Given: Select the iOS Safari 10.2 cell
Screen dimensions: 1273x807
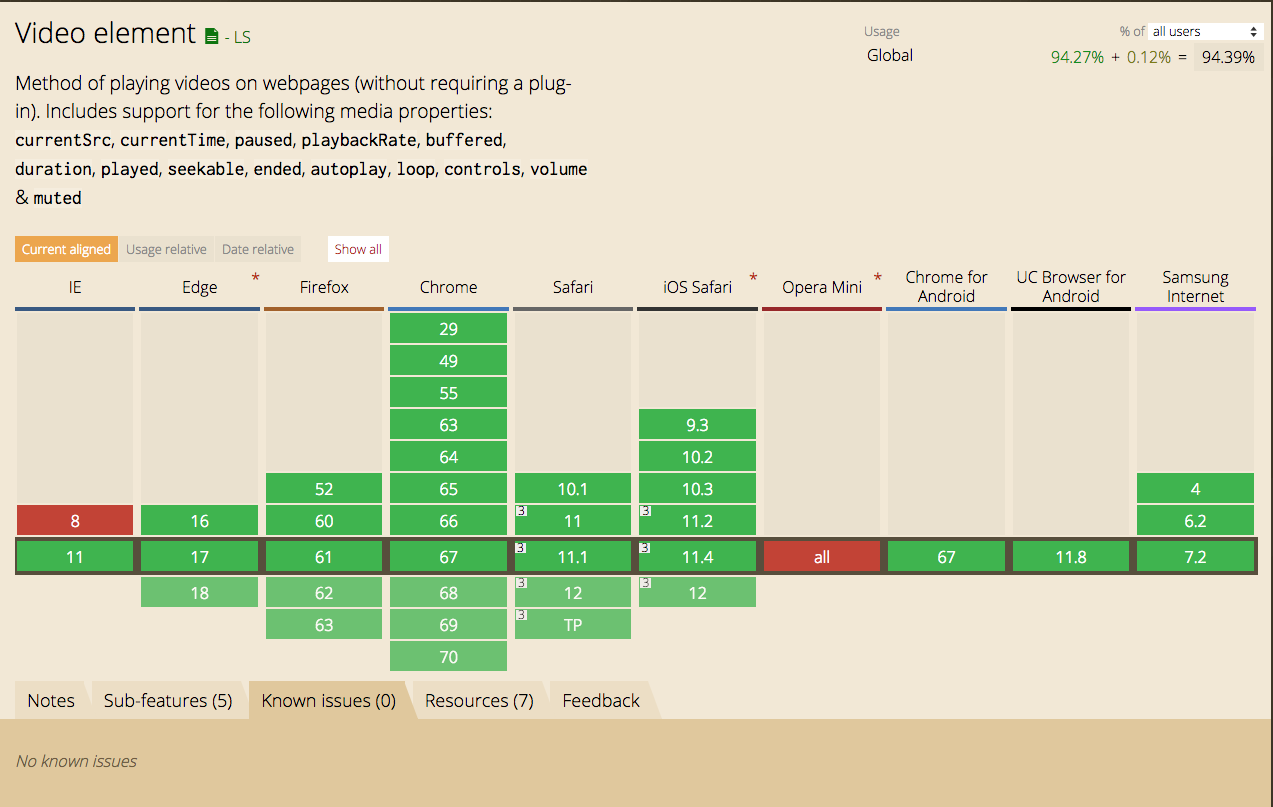Looking at the screenshot, I should point(697,456).
